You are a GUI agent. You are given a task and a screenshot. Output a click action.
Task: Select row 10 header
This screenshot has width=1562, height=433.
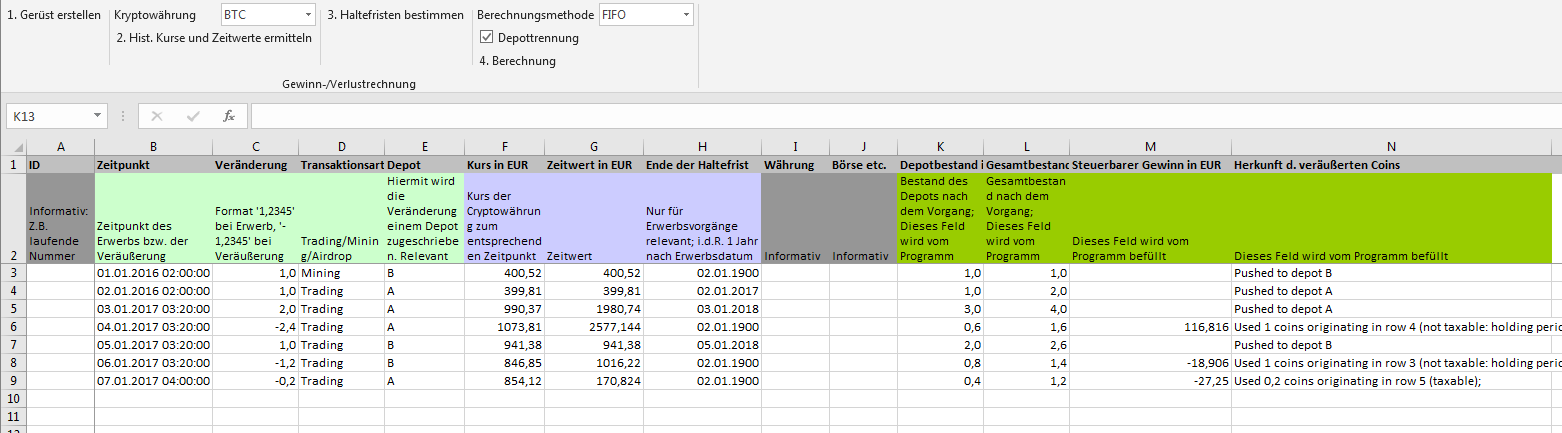pos(13,398)
